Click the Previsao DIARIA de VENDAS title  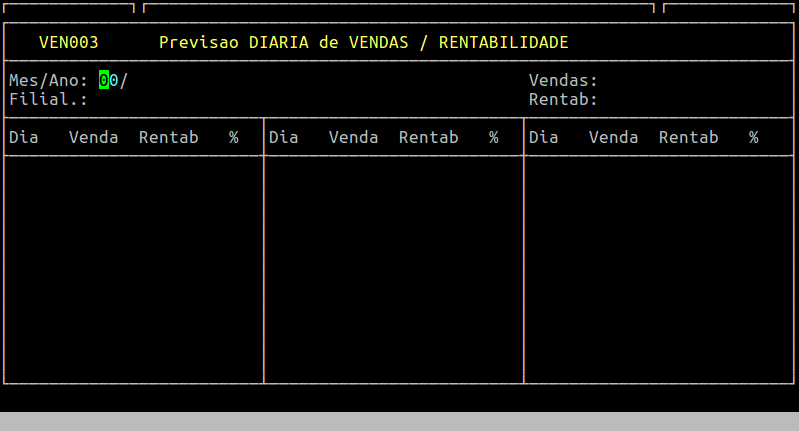pos(363,43)
